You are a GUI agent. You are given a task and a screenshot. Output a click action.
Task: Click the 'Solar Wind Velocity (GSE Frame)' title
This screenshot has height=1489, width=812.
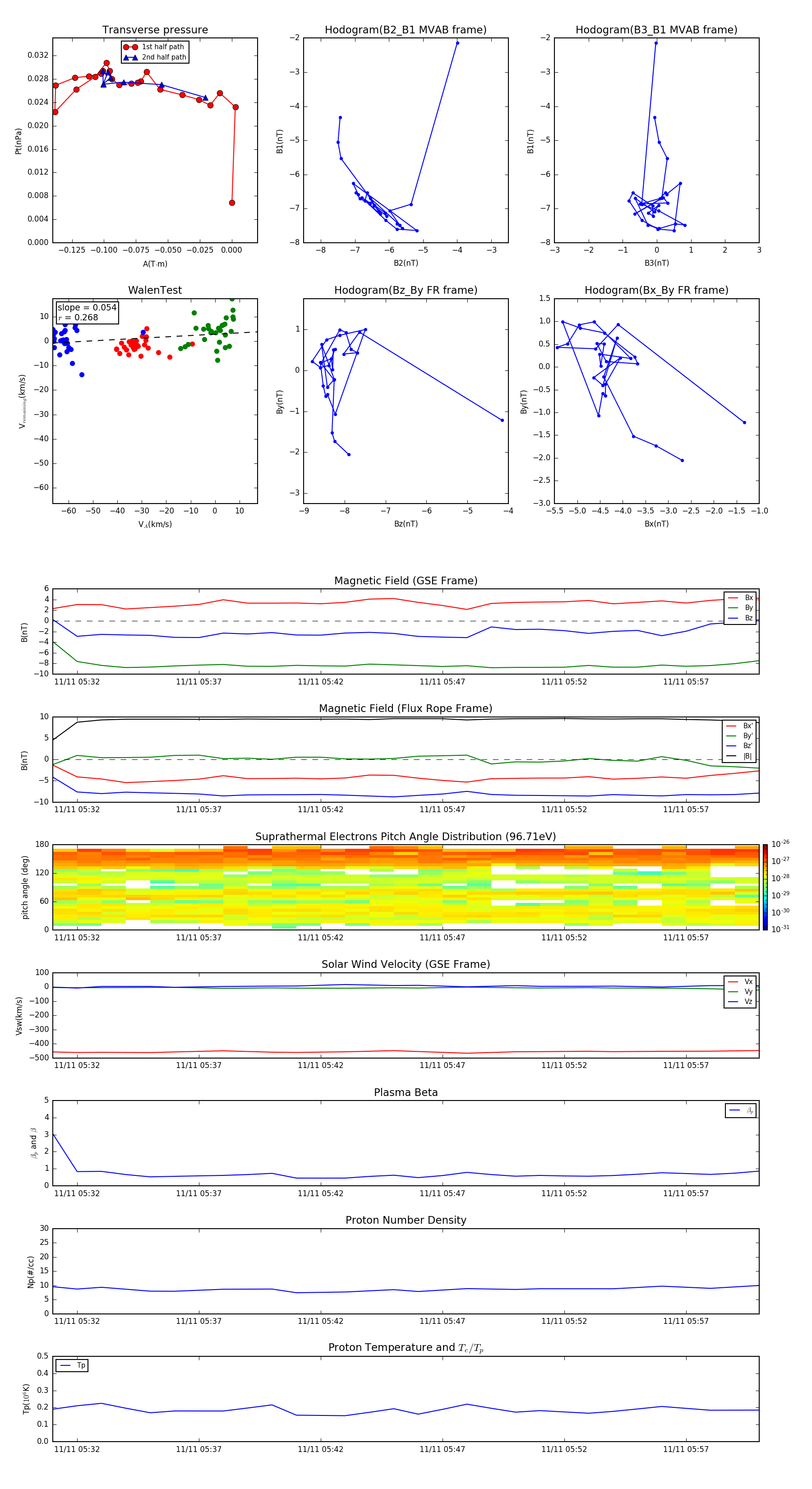[406, 964]
